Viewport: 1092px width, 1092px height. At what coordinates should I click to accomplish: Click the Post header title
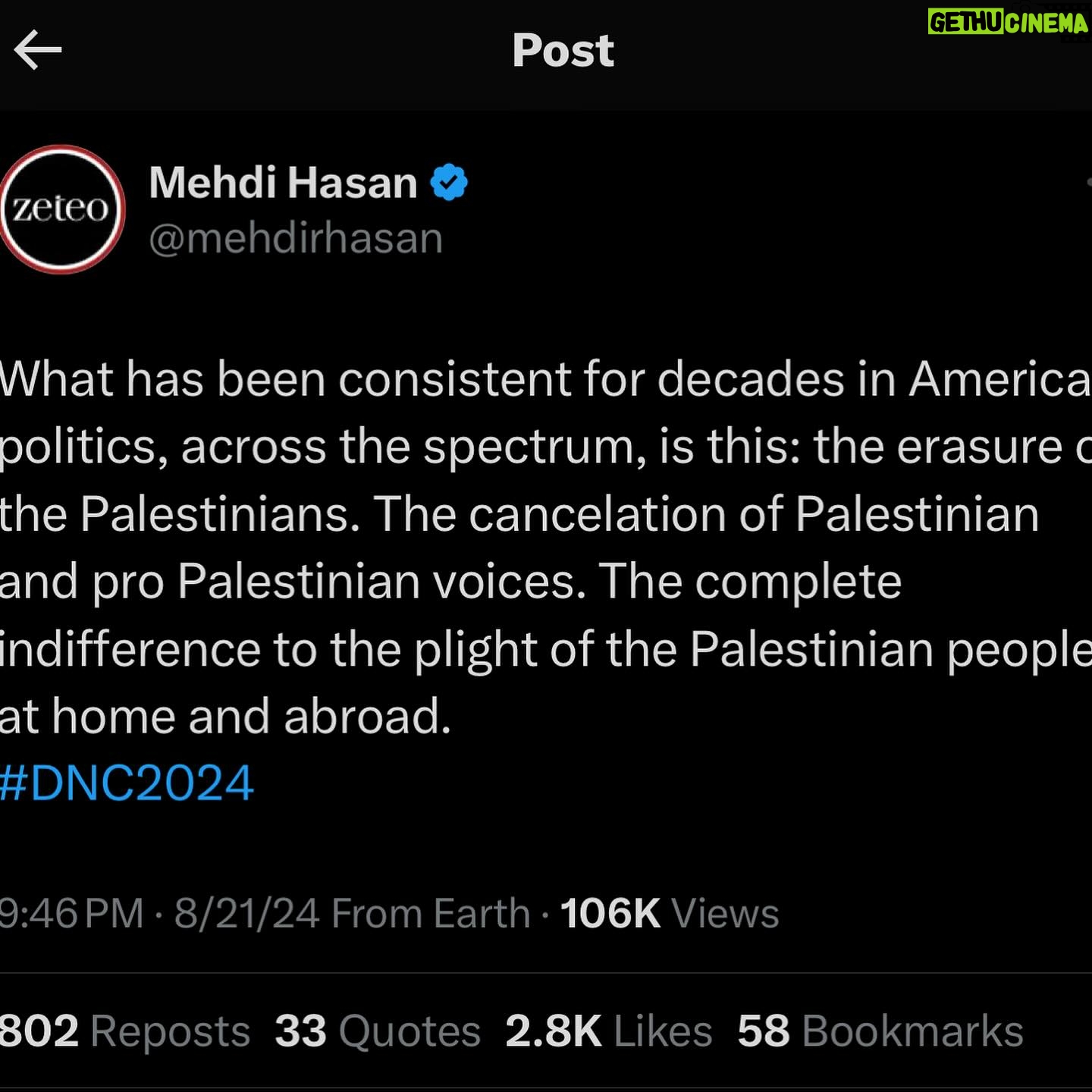pyautogui.click(x=563, y=50)
